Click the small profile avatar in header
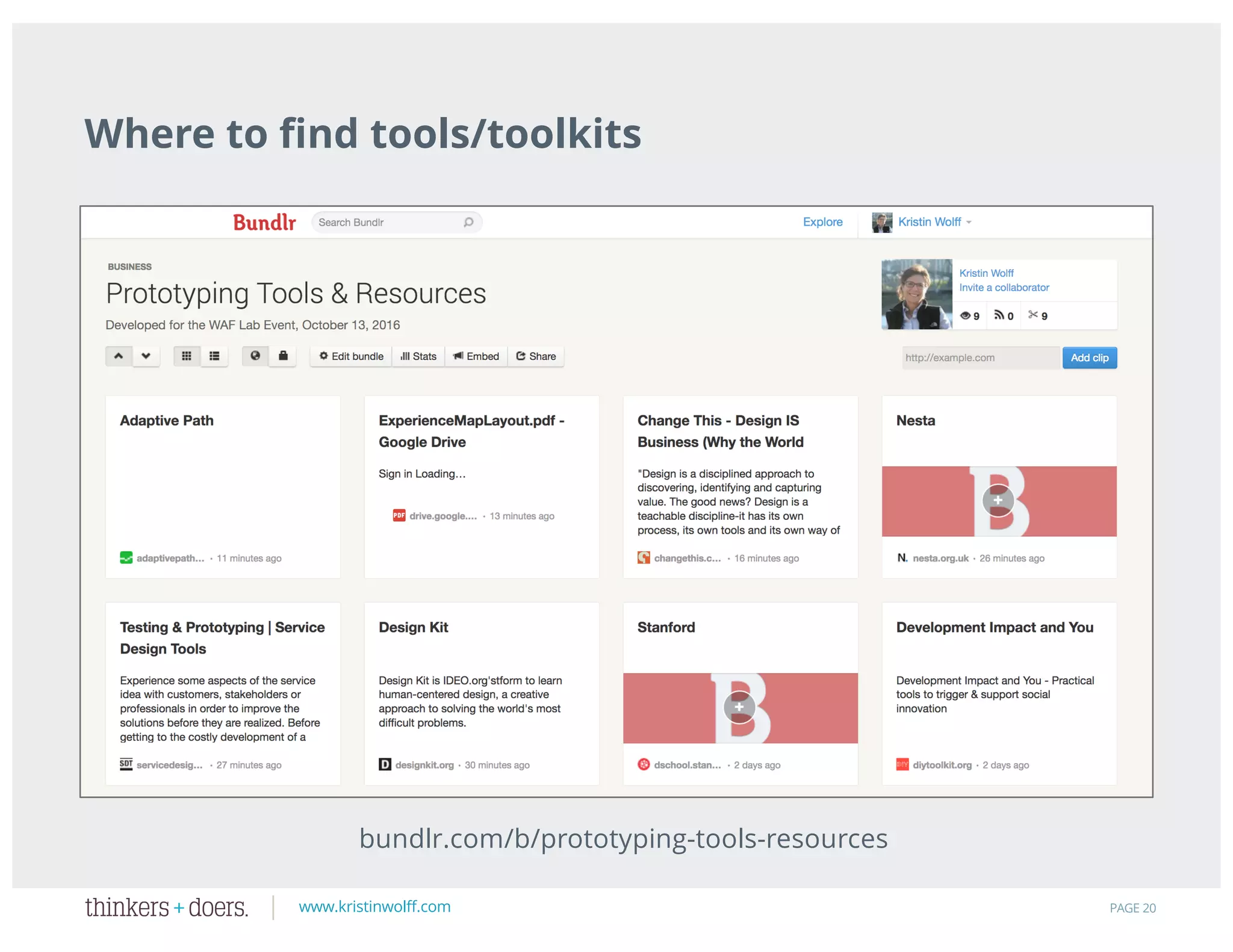 (882, 222)
